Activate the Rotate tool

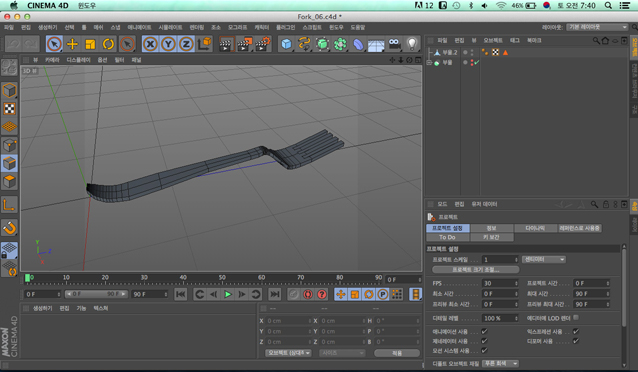click(x=108, y=44)
